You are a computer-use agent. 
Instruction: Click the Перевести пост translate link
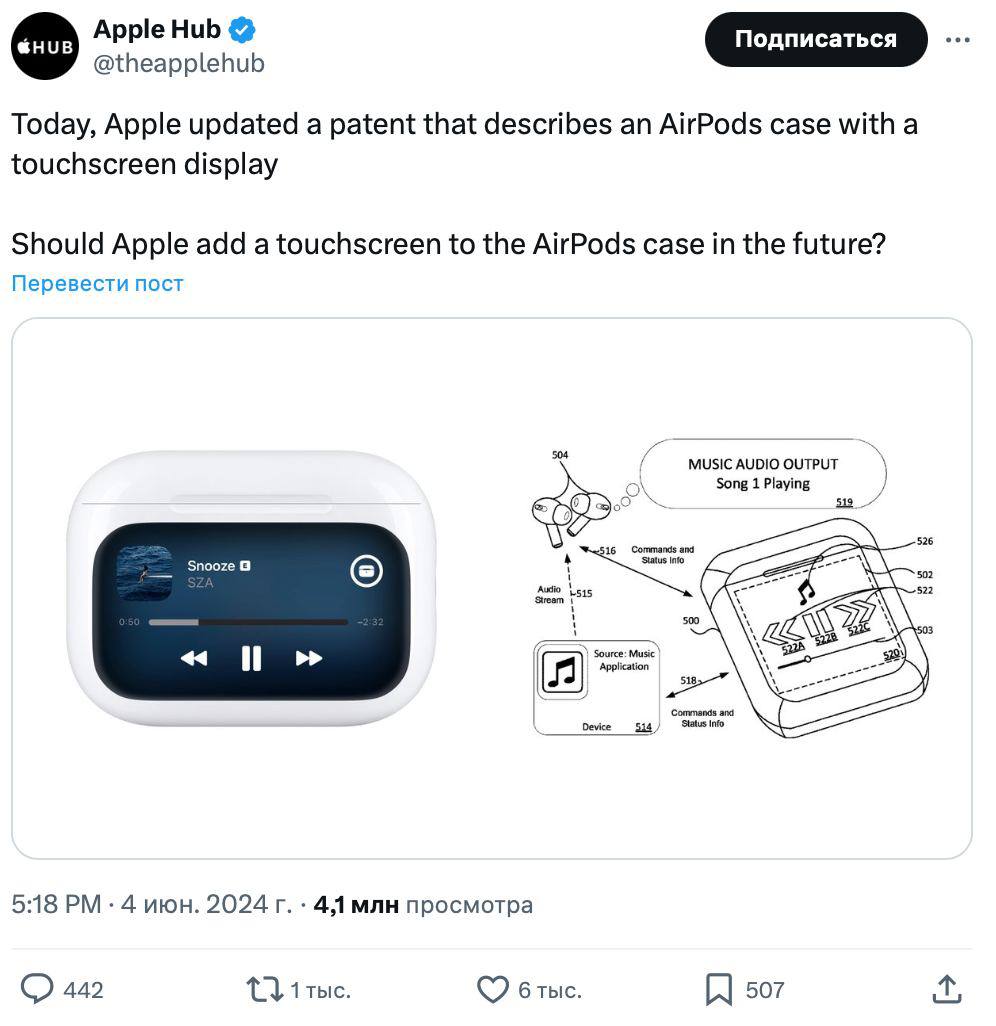click(97, 283)
